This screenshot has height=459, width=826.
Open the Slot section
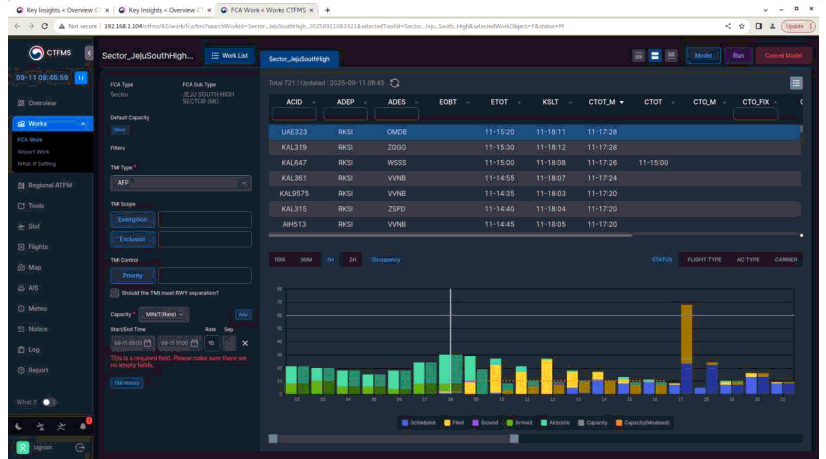(x=34, y=227)
